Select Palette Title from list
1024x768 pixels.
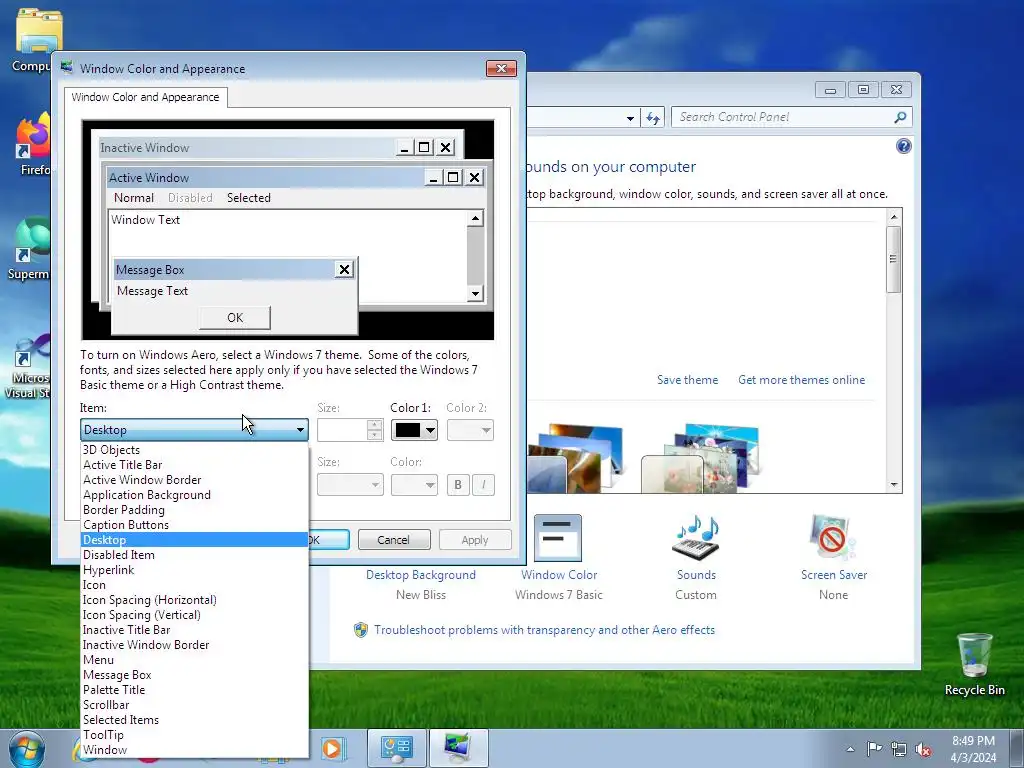click(x=194, y=690)
